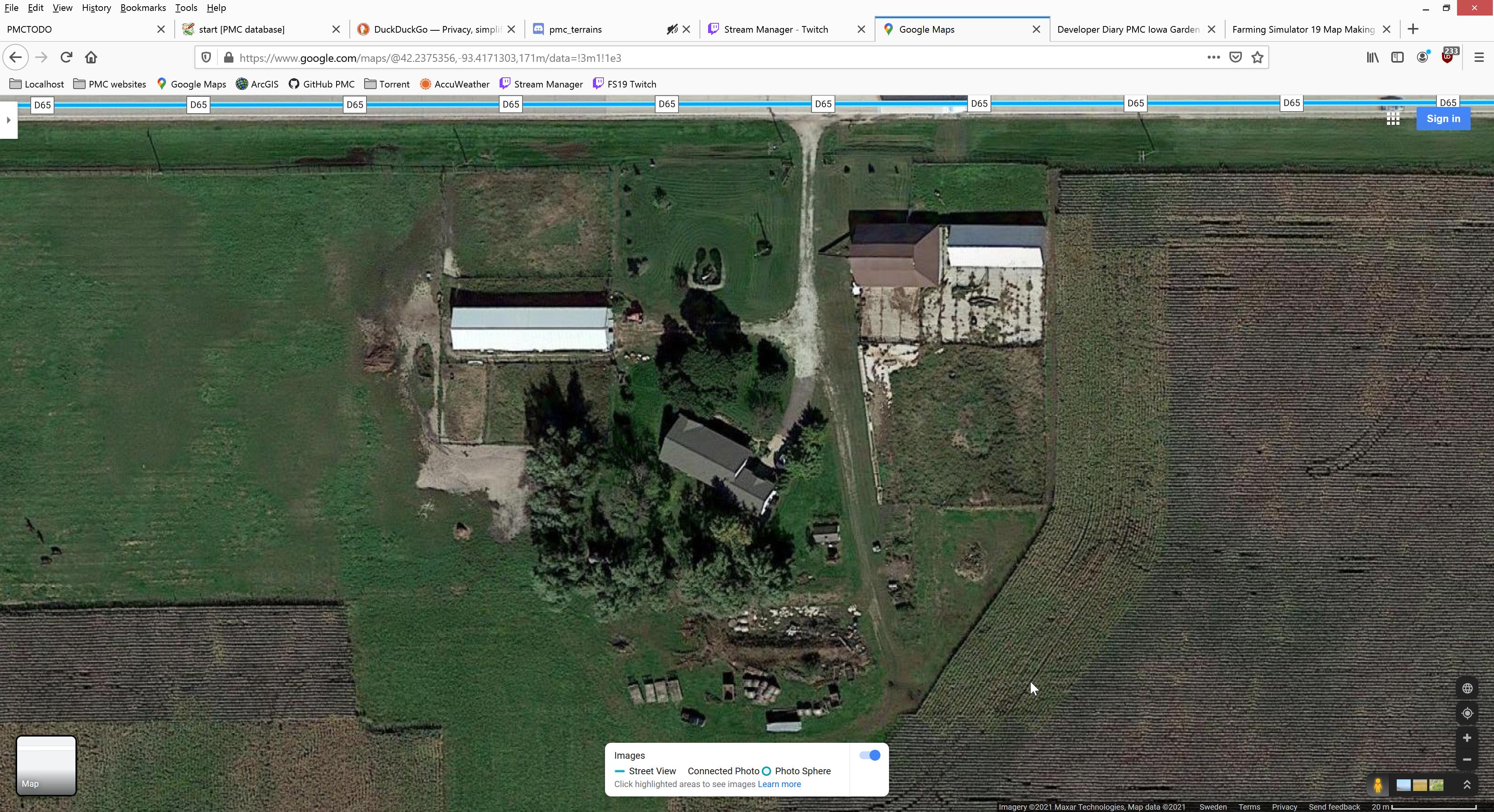Open the ArcGIS bookmark

257,84
